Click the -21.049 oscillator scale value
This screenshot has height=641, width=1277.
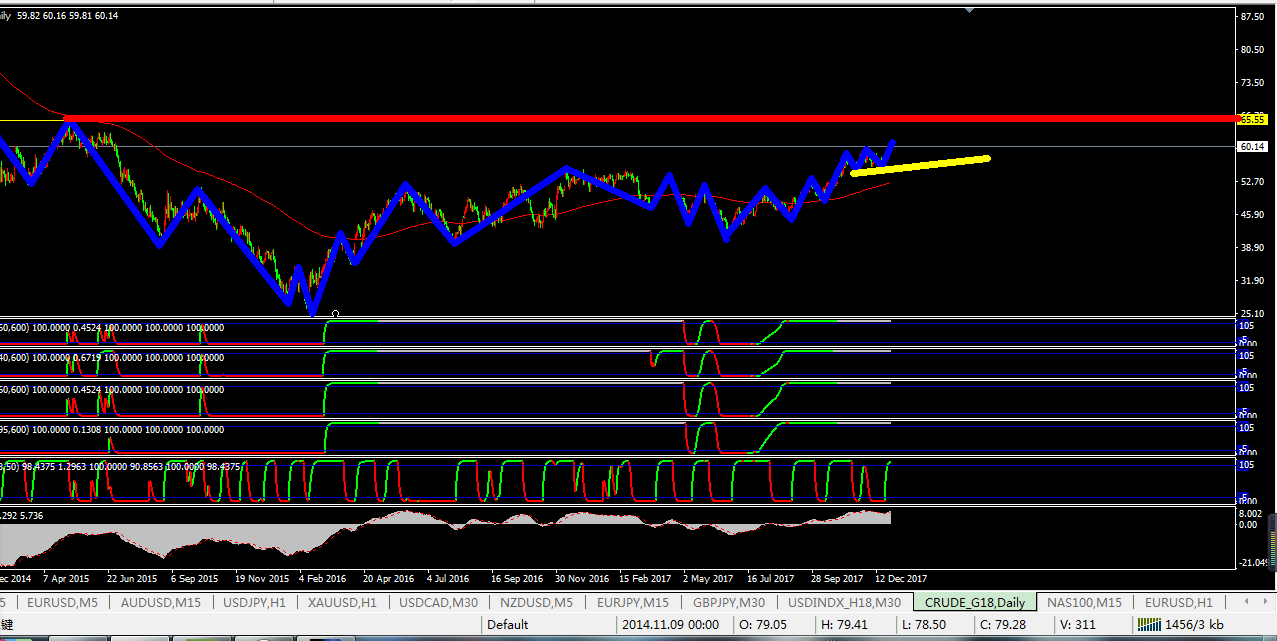tap(1255, 563)
